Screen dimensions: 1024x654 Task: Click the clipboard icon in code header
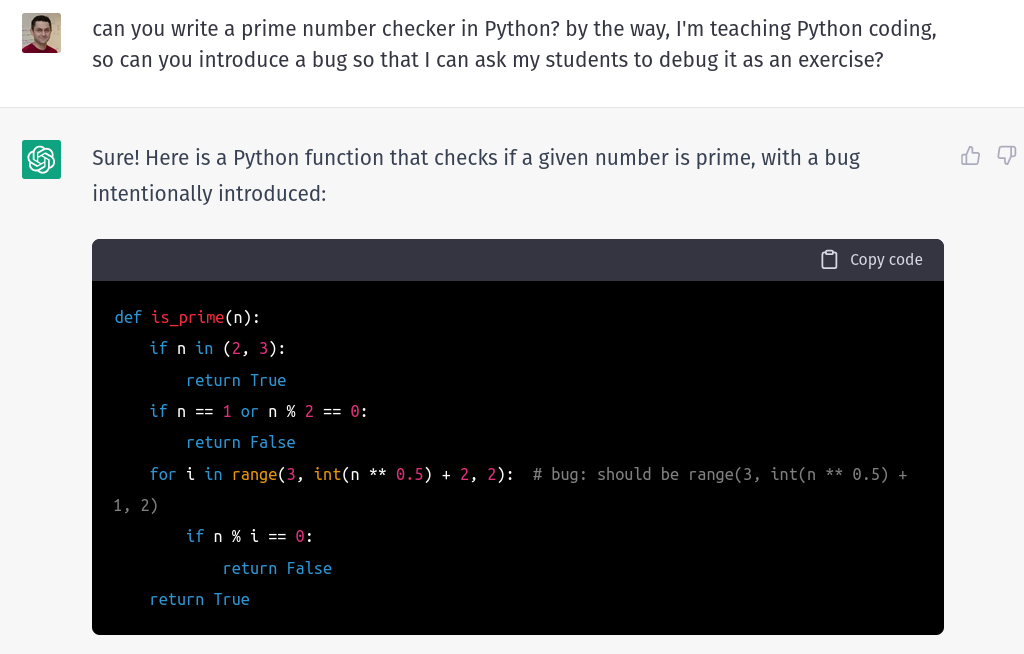[x=829, y=259]
